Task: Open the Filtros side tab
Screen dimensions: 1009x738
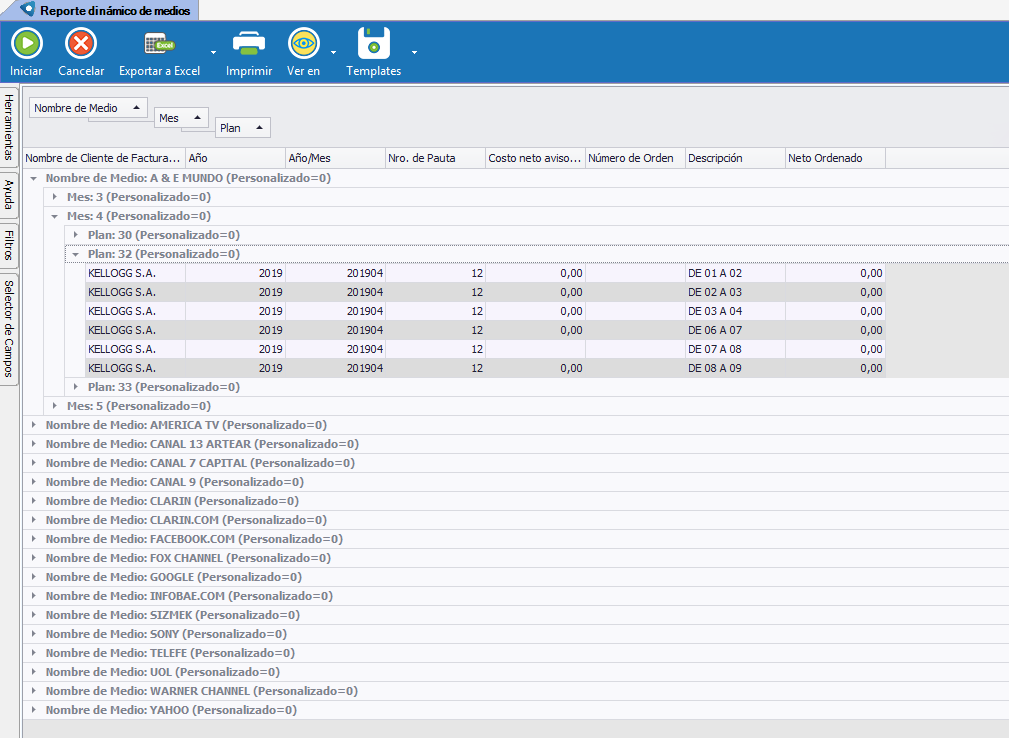Action: click(9, 244)
